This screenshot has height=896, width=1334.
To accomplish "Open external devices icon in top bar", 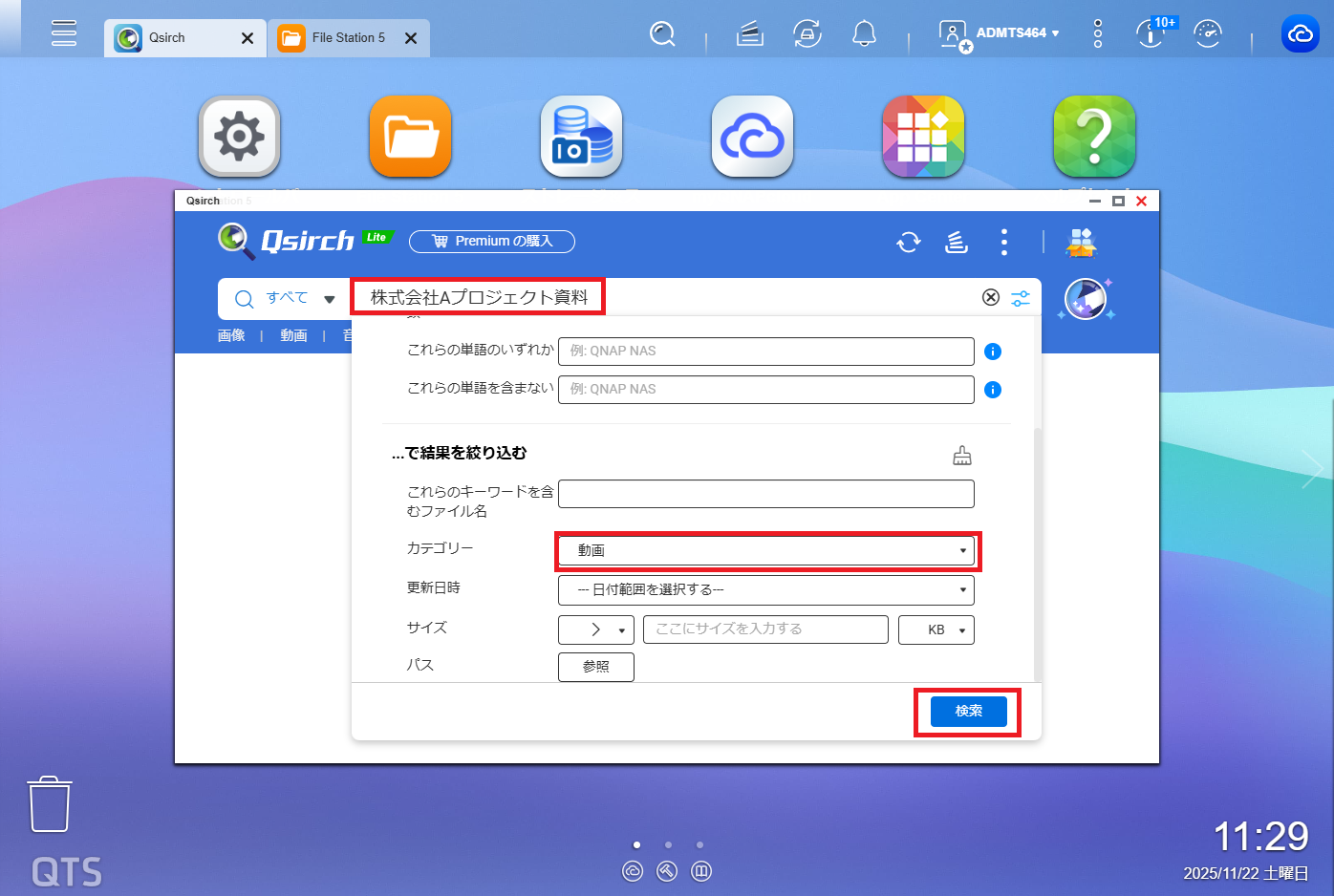I will [807, 34].
